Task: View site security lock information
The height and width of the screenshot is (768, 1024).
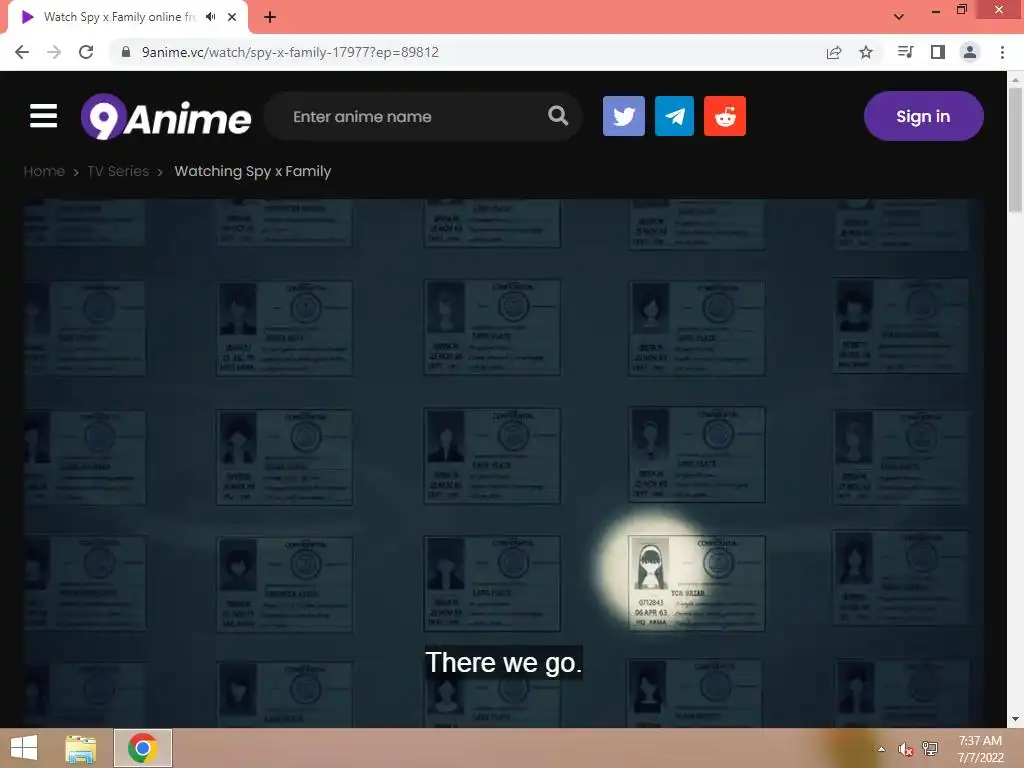Action: (126, 52)
